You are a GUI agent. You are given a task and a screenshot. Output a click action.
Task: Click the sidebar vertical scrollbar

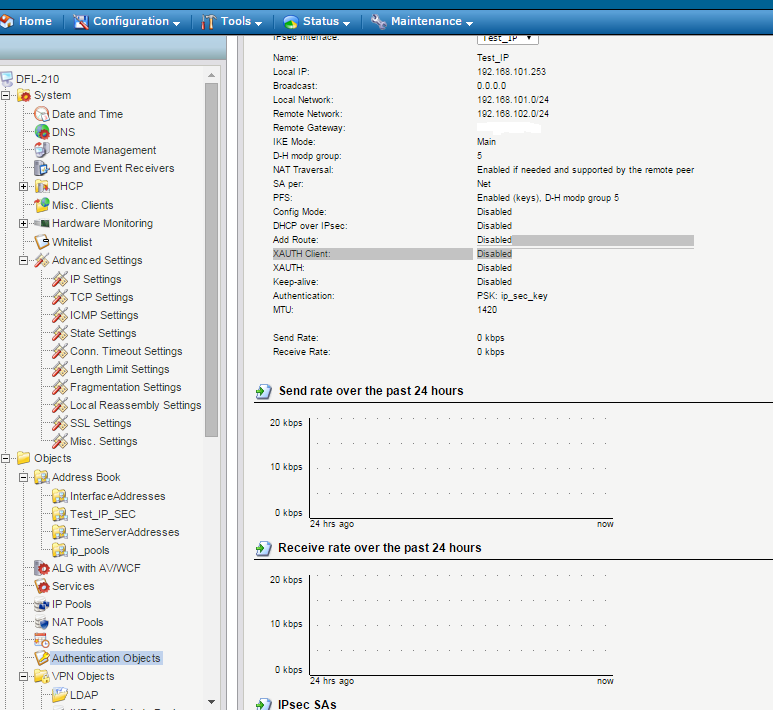(211, 250)
